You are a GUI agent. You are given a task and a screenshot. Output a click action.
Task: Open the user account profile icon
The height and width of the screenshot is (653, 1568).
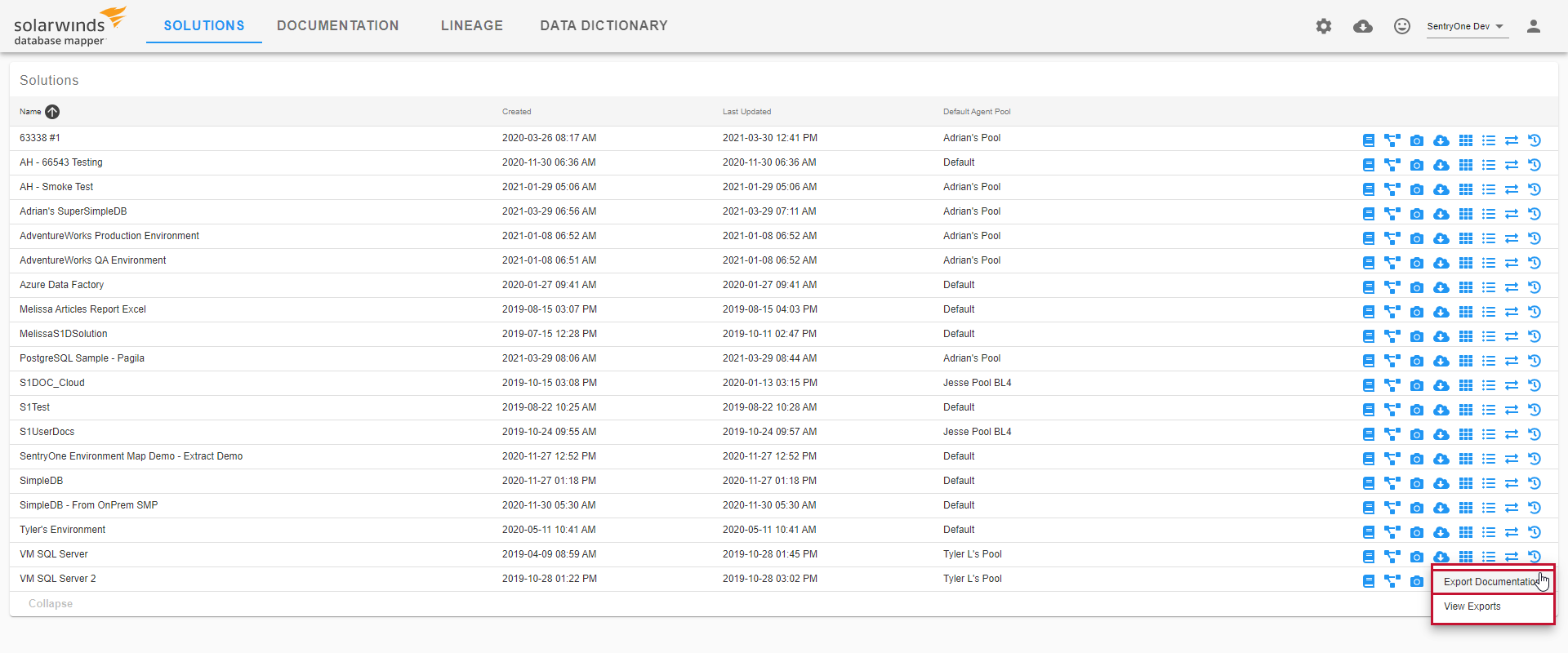pos(1534,26)
